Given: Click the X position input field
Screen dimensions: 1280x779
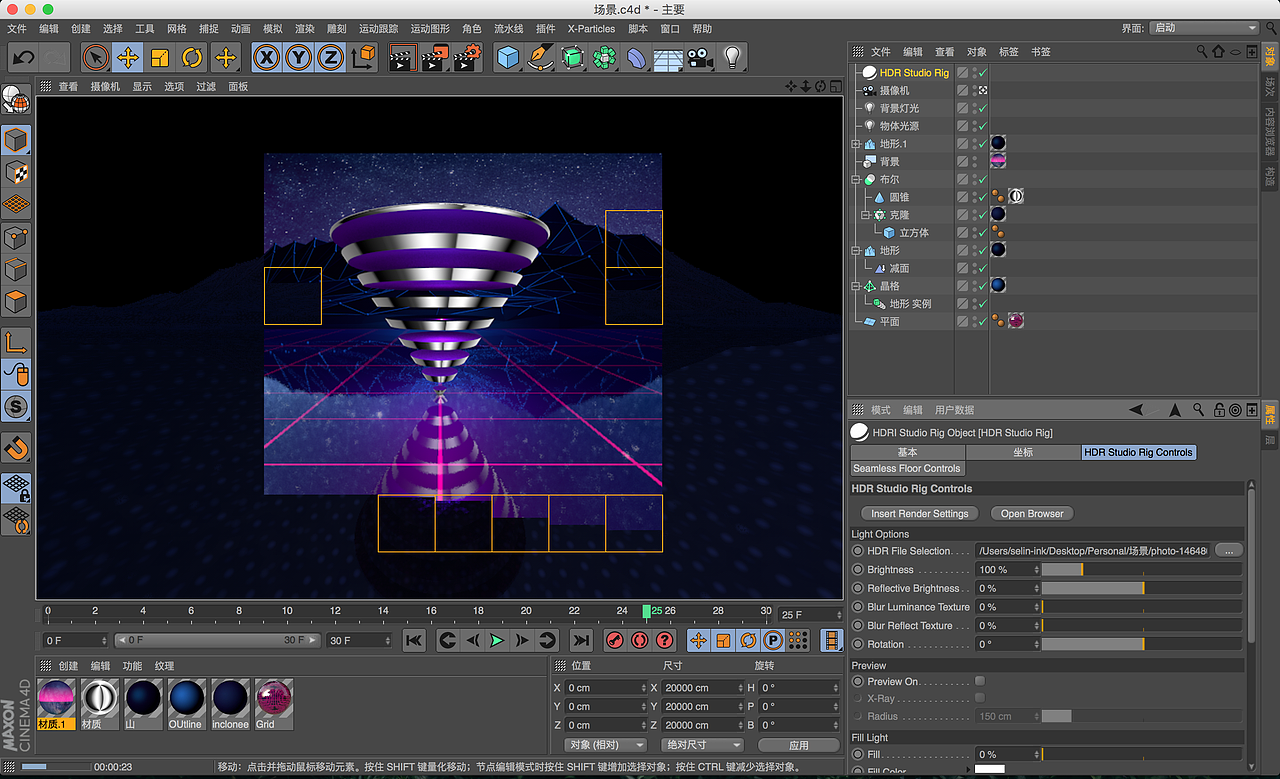Looking at the screenshot, I should (605, 688).
